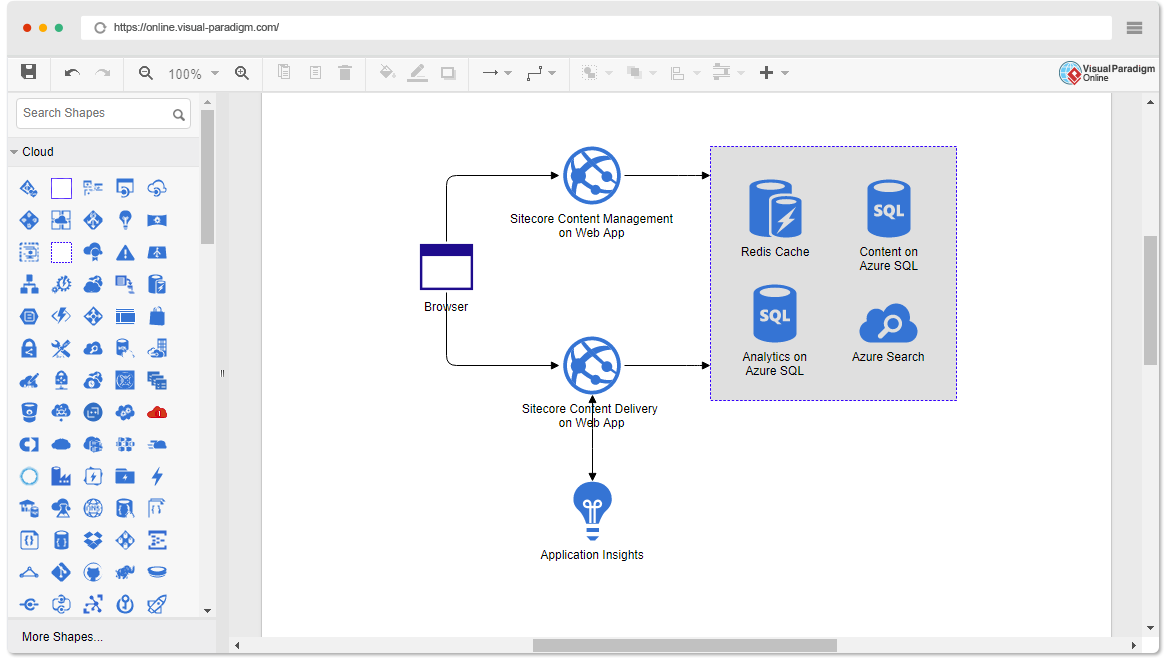Pick the shopping bag shape in palette
The image size is (1170, 665).
point(157,316)
